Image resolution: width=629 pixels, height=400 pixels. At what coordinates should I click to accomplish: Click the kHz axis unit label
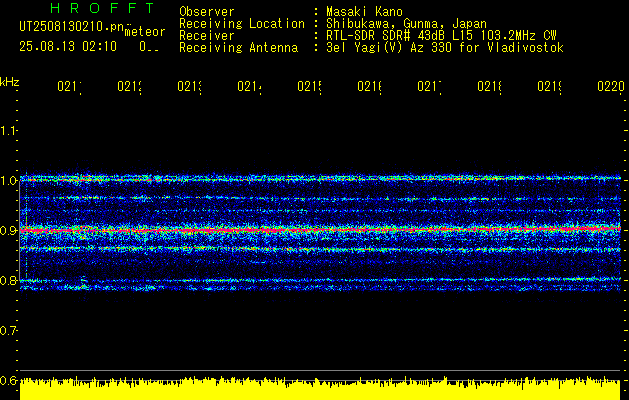(9, 82)
